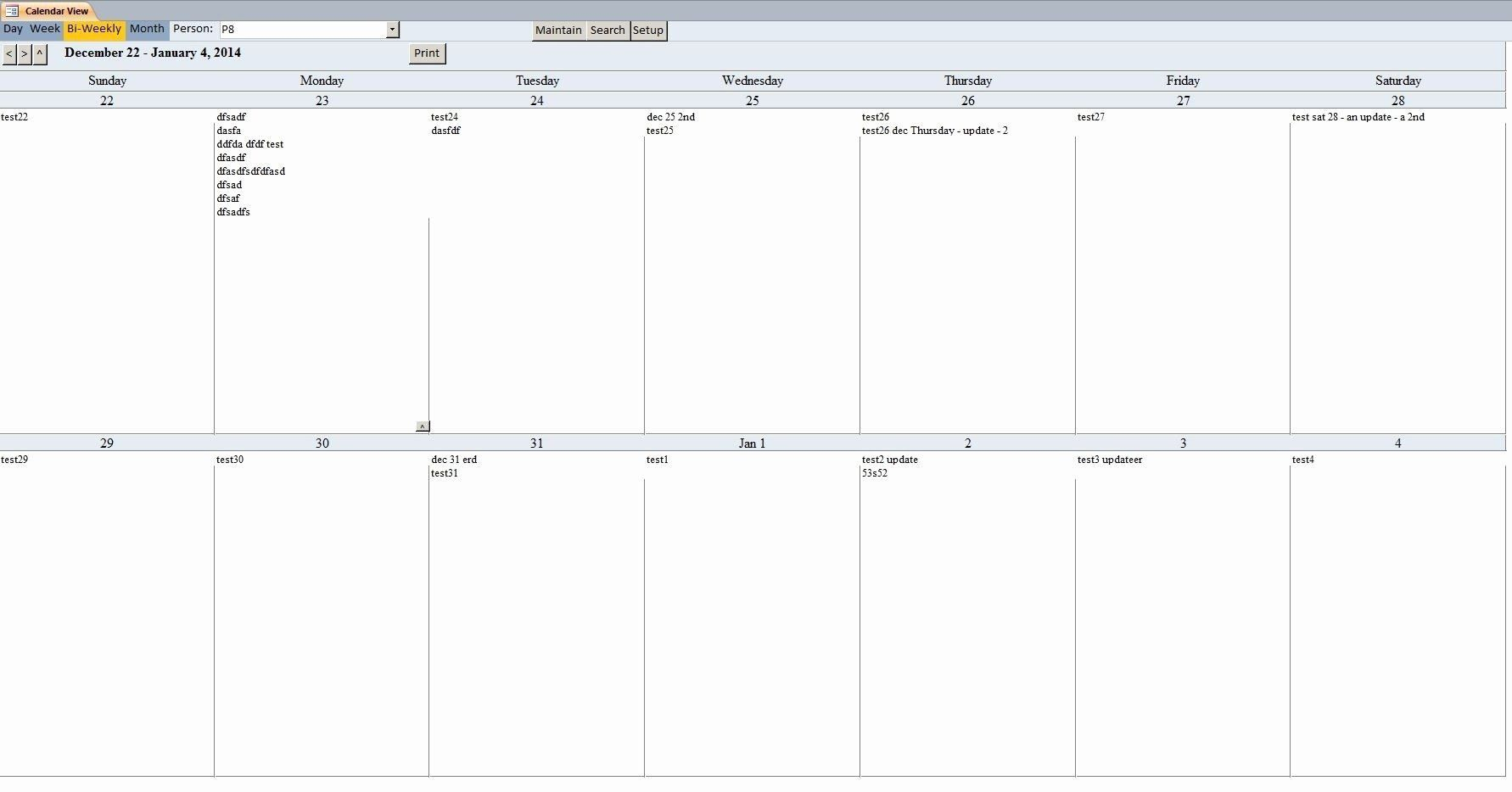Viewport: 1512px width, 792px height.
Task: Select the Calendar View document tab
Action: (48, 11)
